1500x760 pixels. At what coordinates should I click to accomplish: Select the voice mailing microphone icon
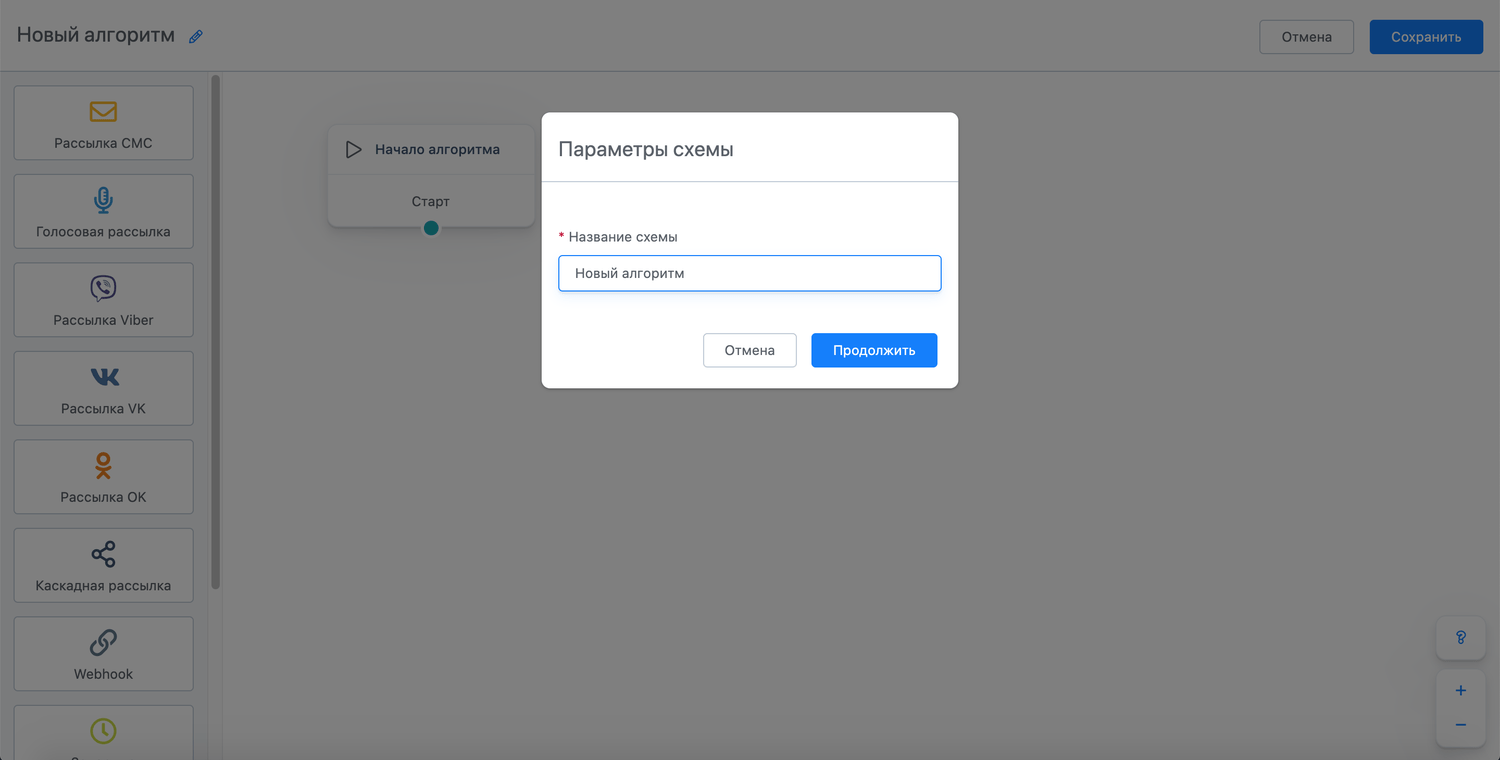(x=103, y=200)
